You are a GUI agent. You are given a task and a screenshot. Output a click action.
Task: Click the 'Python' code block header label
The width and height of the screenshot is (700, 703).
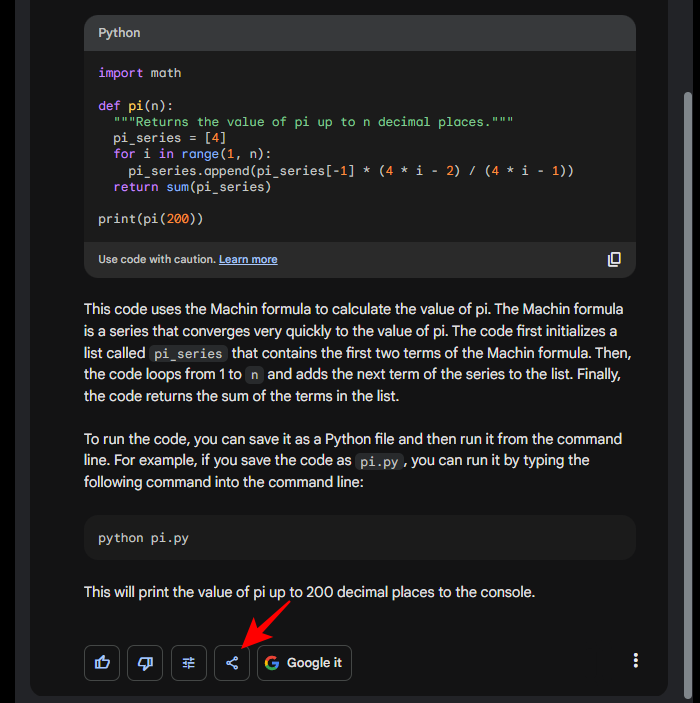click(x=119, y=33)
